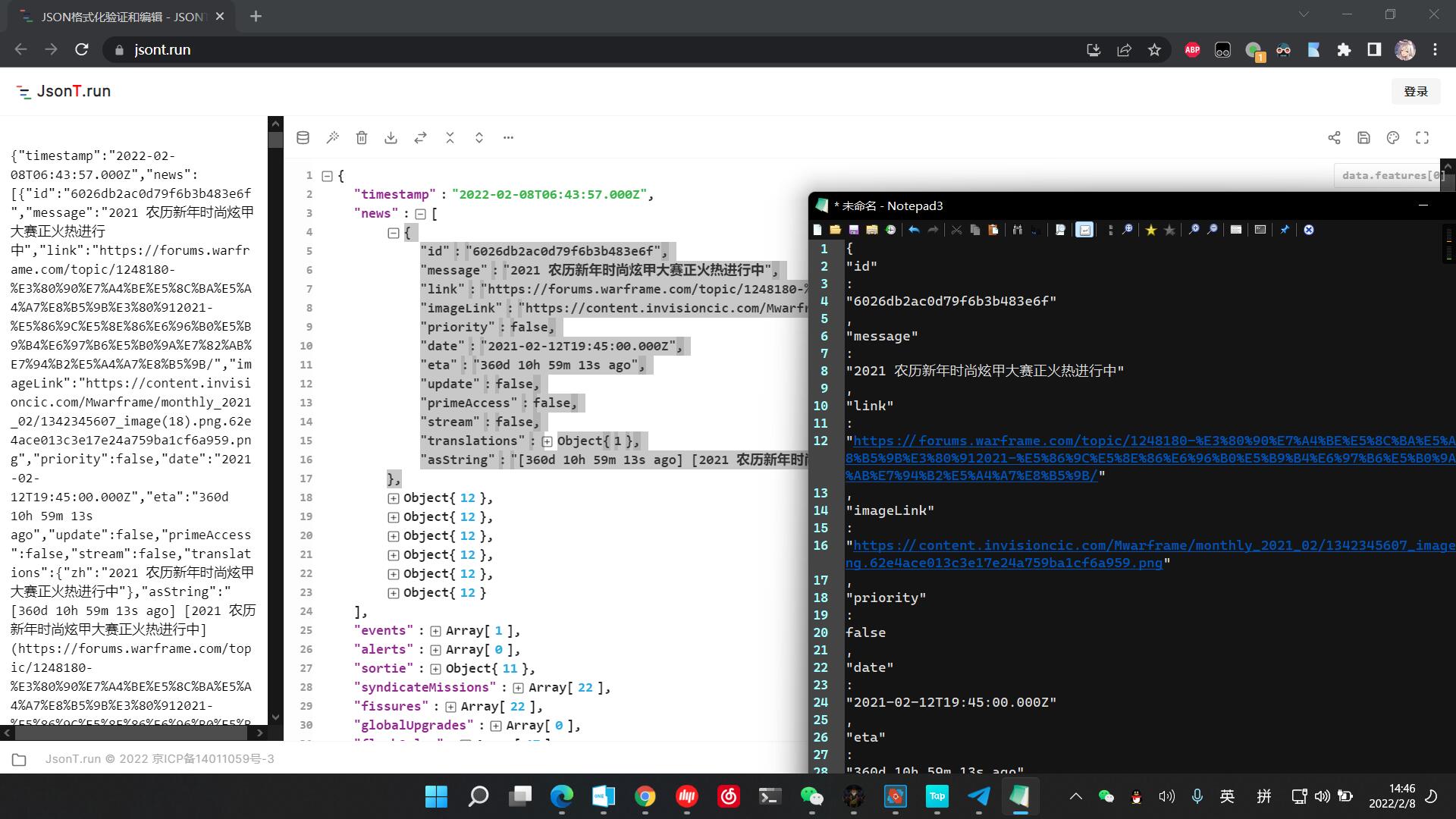Click the left pane horizontal scrollbar
1456x819 pixels.
[130, 733]
